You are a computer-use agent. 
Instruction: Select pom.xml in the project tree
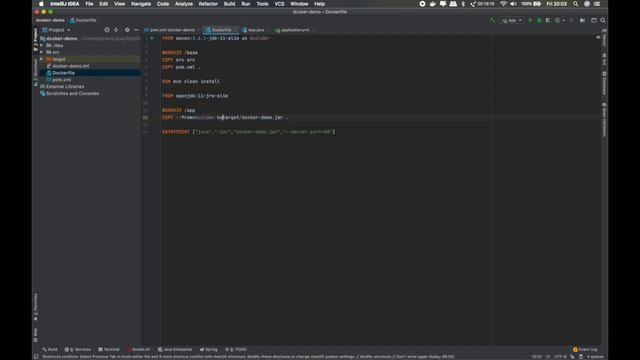(59, 80)
